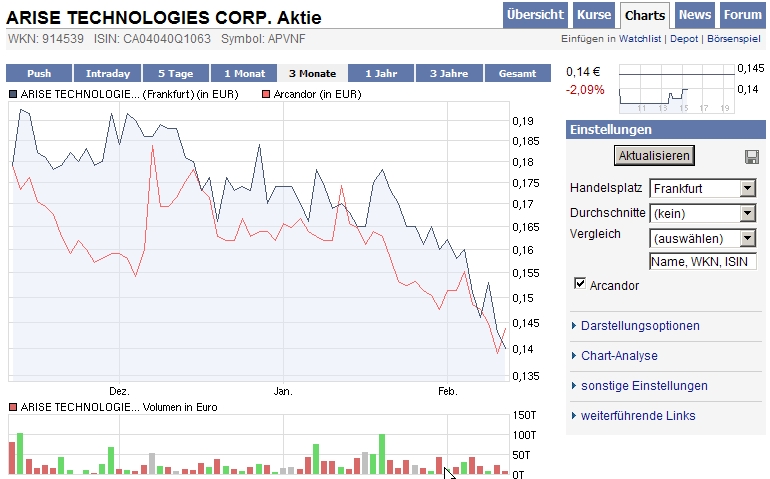This screenshot has width=770, height=479.
Task: Click the ARISE TECHNOLOGIES dark legend square
Action: click(x=13, y=94)
